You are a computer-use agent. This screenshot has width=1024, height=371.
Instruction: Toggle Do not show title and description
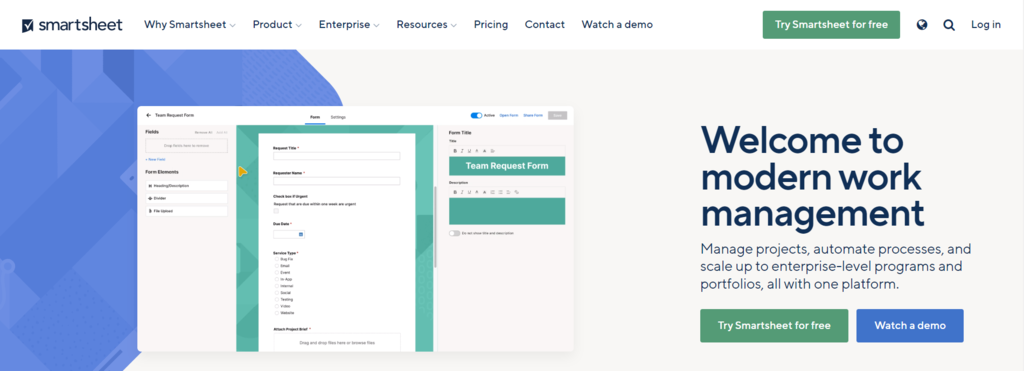point(454,233)
